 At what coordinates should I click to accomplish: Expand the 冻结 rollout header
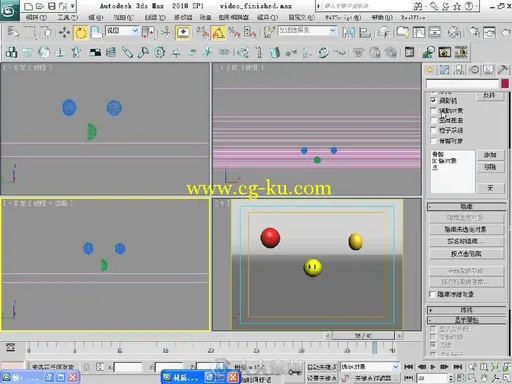pos(466,310)
